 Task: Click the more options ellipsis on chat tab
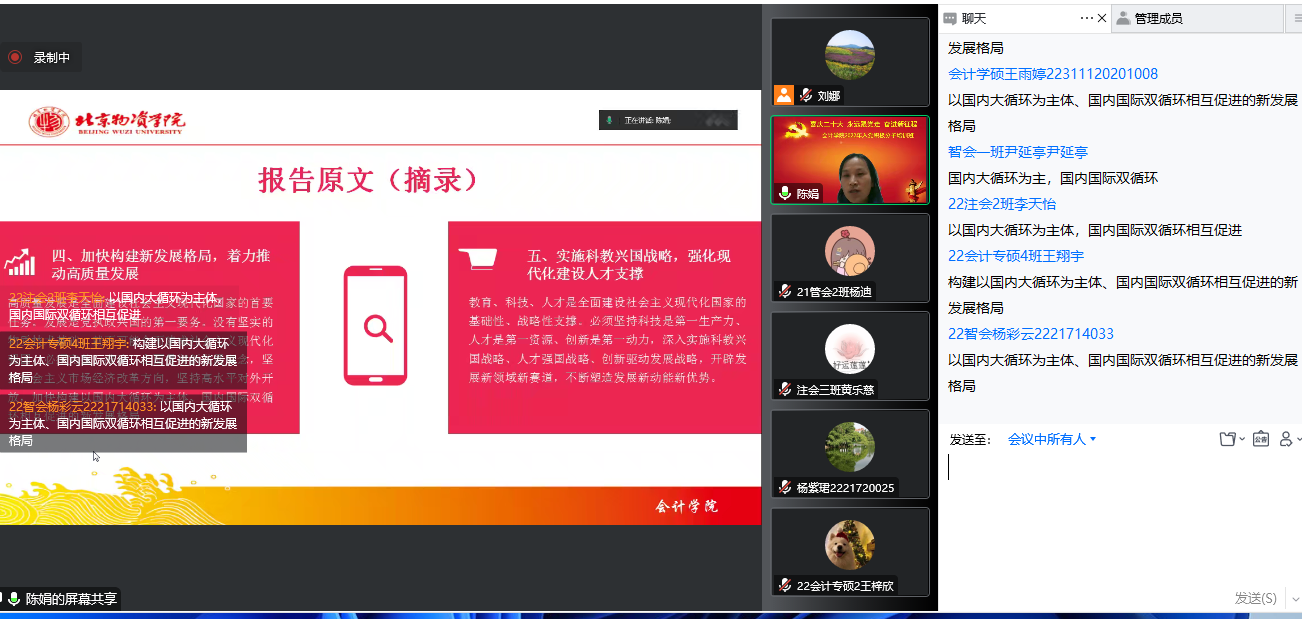(1087, 18)
